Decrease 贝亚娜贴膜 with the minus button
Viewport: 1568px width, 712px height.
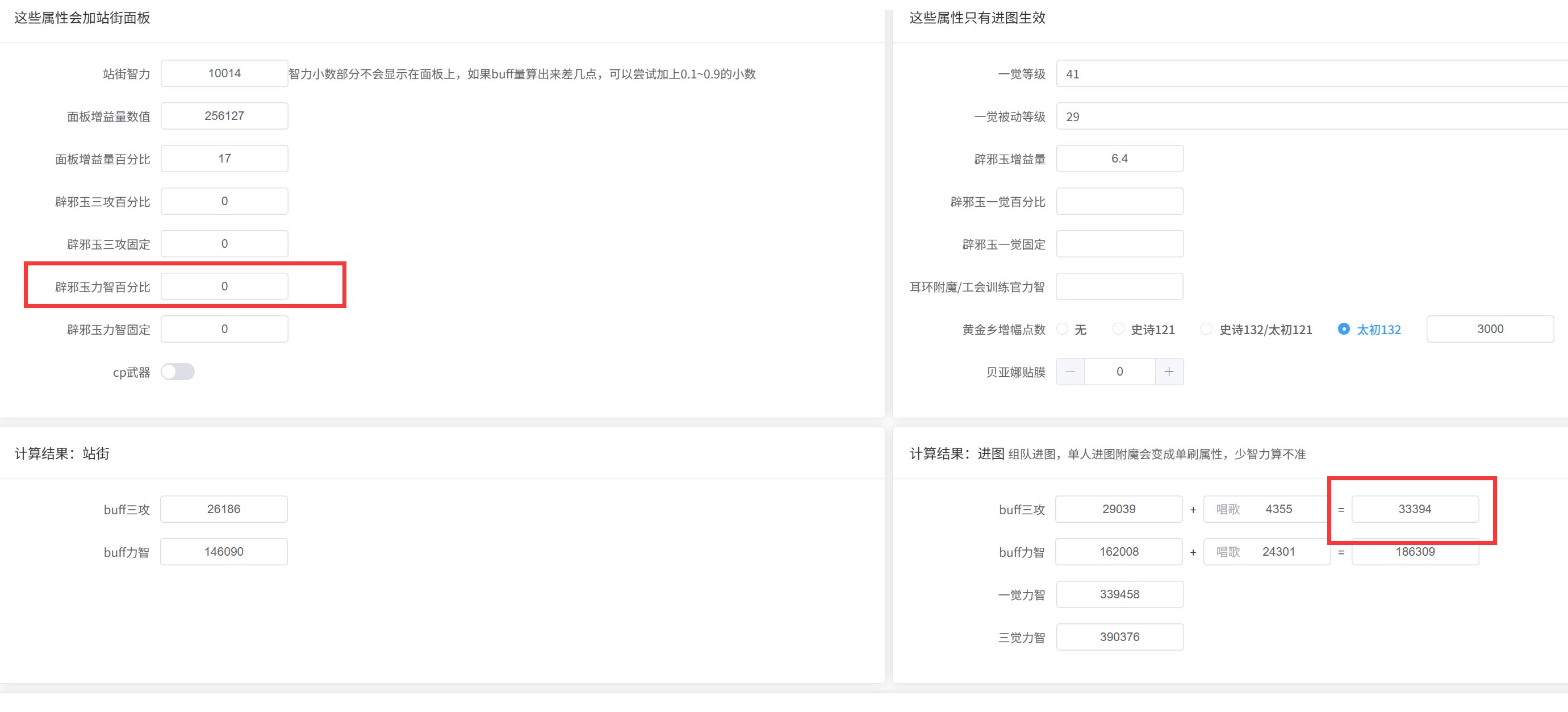(1070, 372)
